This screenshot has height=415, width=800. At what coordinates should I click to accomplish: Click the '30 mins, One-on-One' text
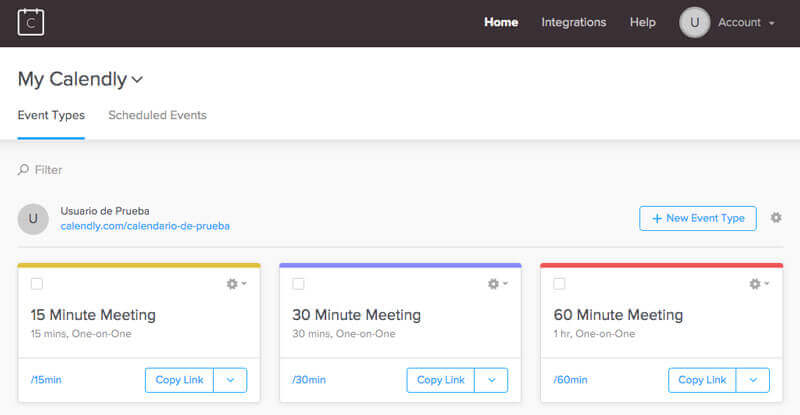pyautogui.click(x=343, y=334)
